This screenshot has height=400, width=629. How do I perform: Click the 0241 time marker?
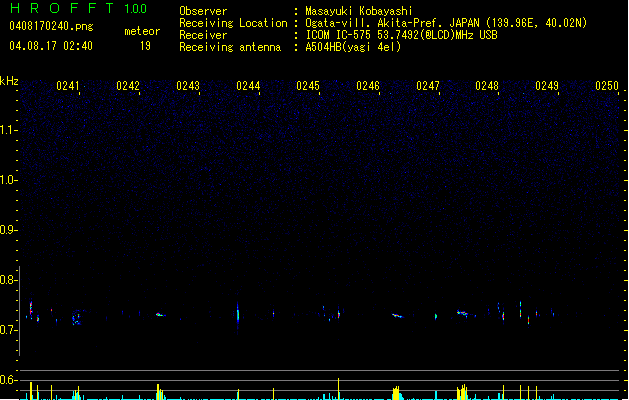point(68,86)
